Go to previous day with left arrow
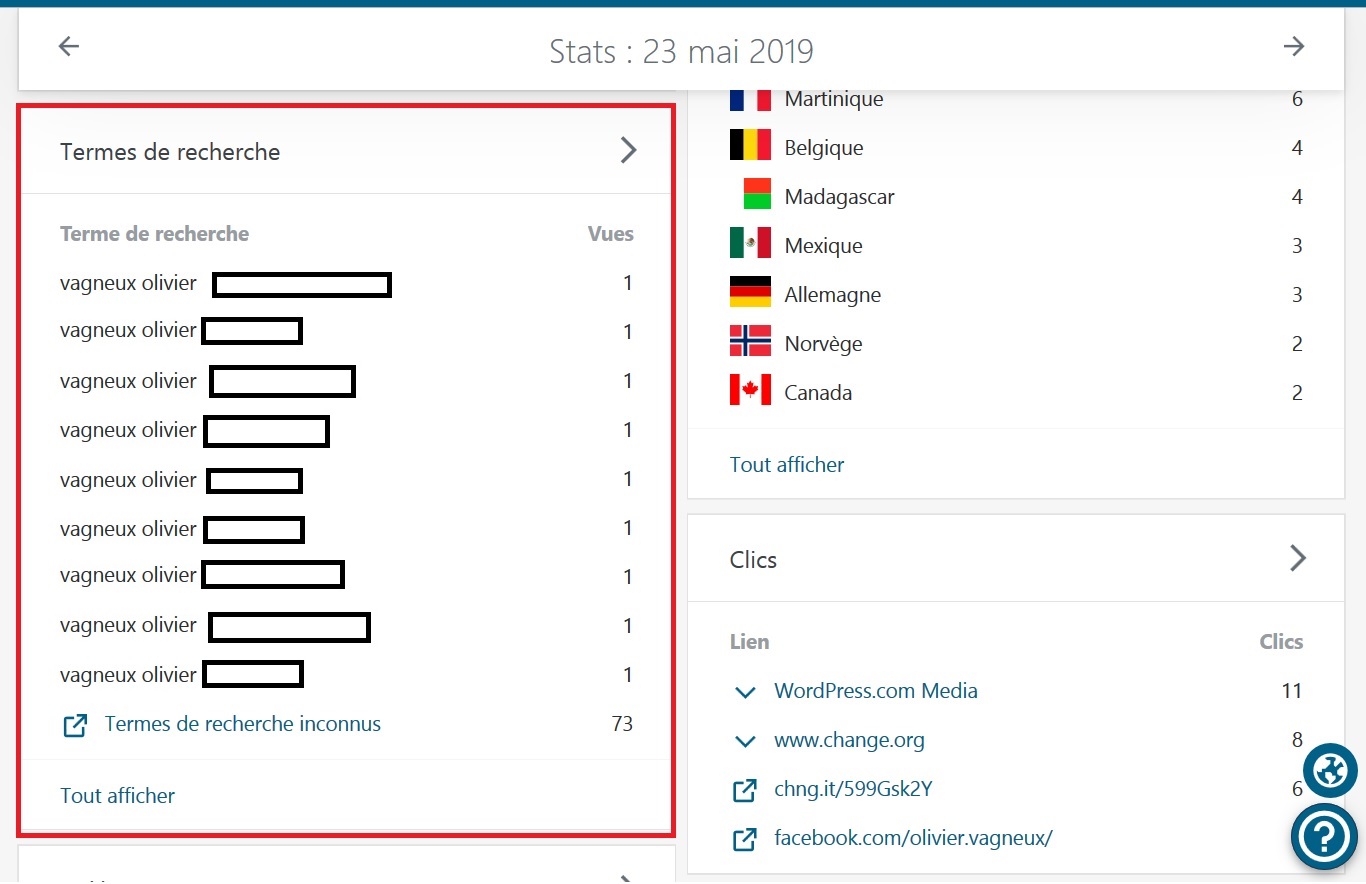Image resolution: width=1366 pixels, height=884 pixels. pos(68,46)
